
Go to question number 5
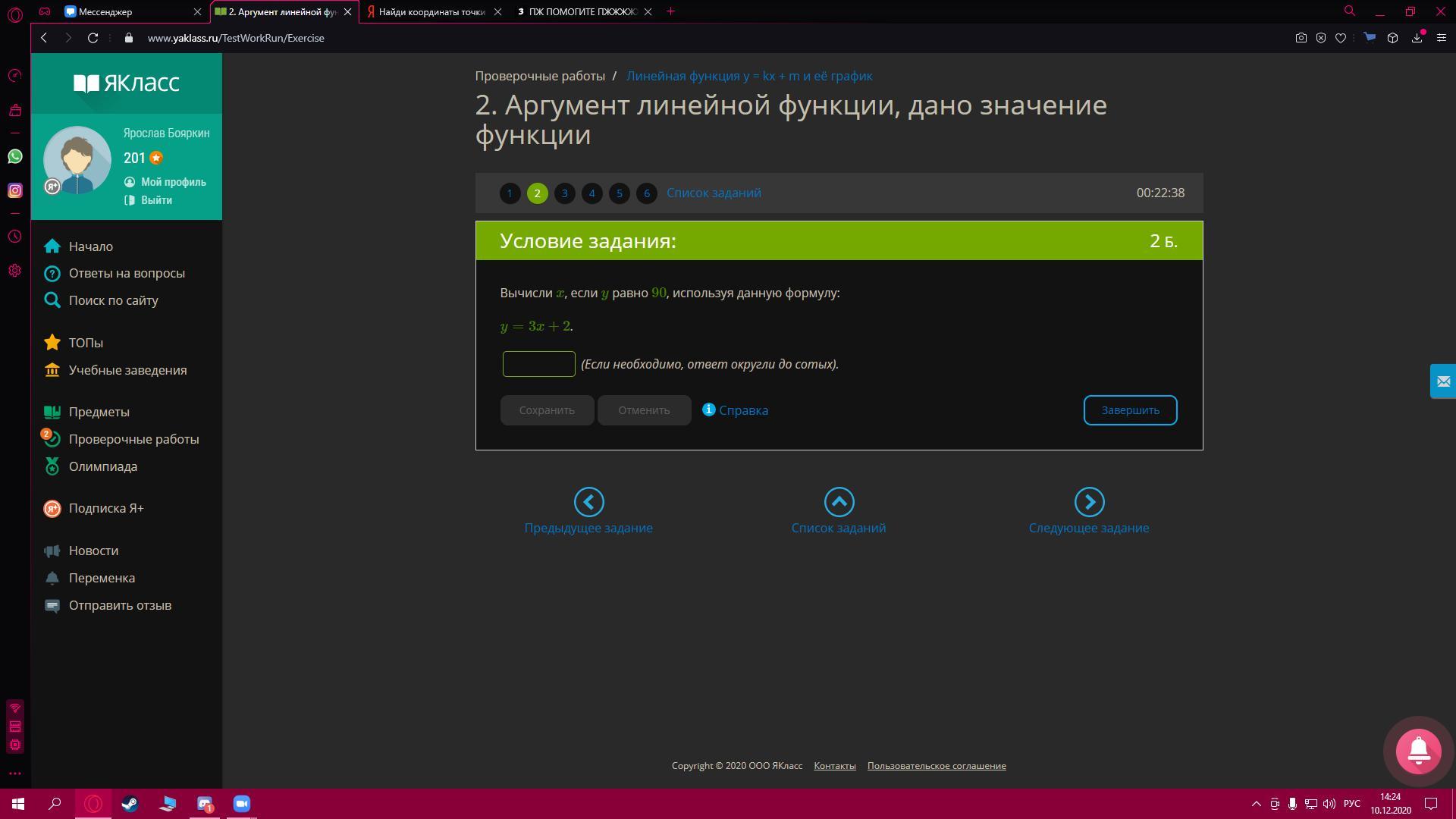(619, 193)
